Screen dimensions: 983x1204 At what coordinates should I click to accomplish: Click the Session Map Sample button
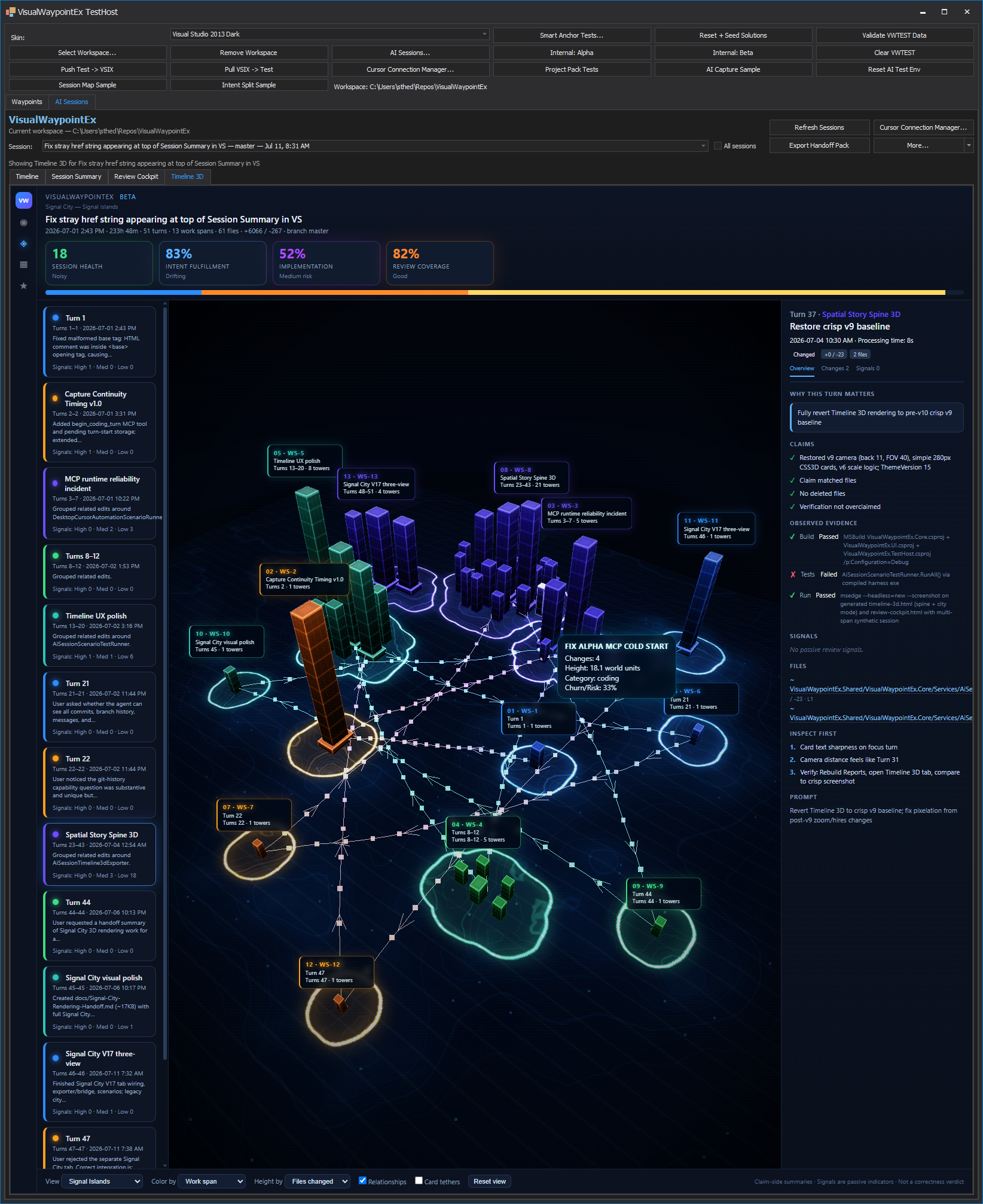click(x=87, y=85)
